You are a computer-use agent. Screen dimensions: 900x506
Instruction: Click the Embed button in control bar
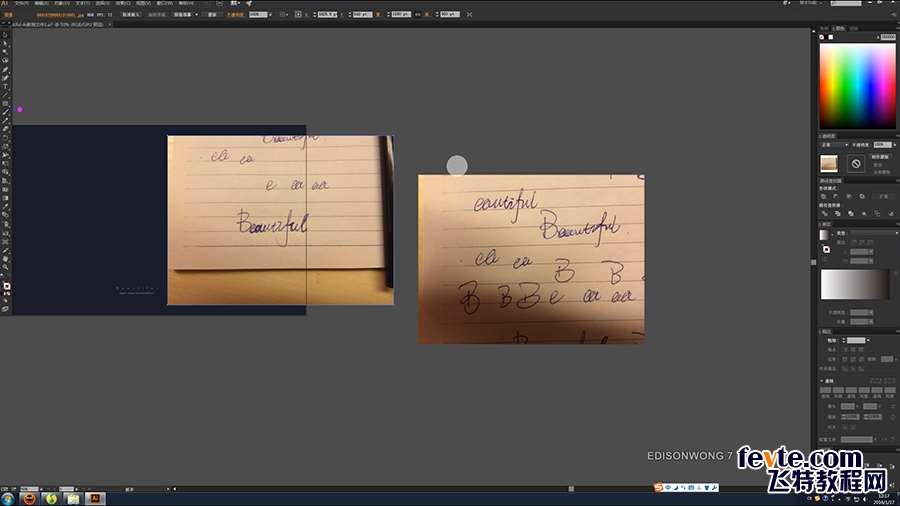(131, 14)
